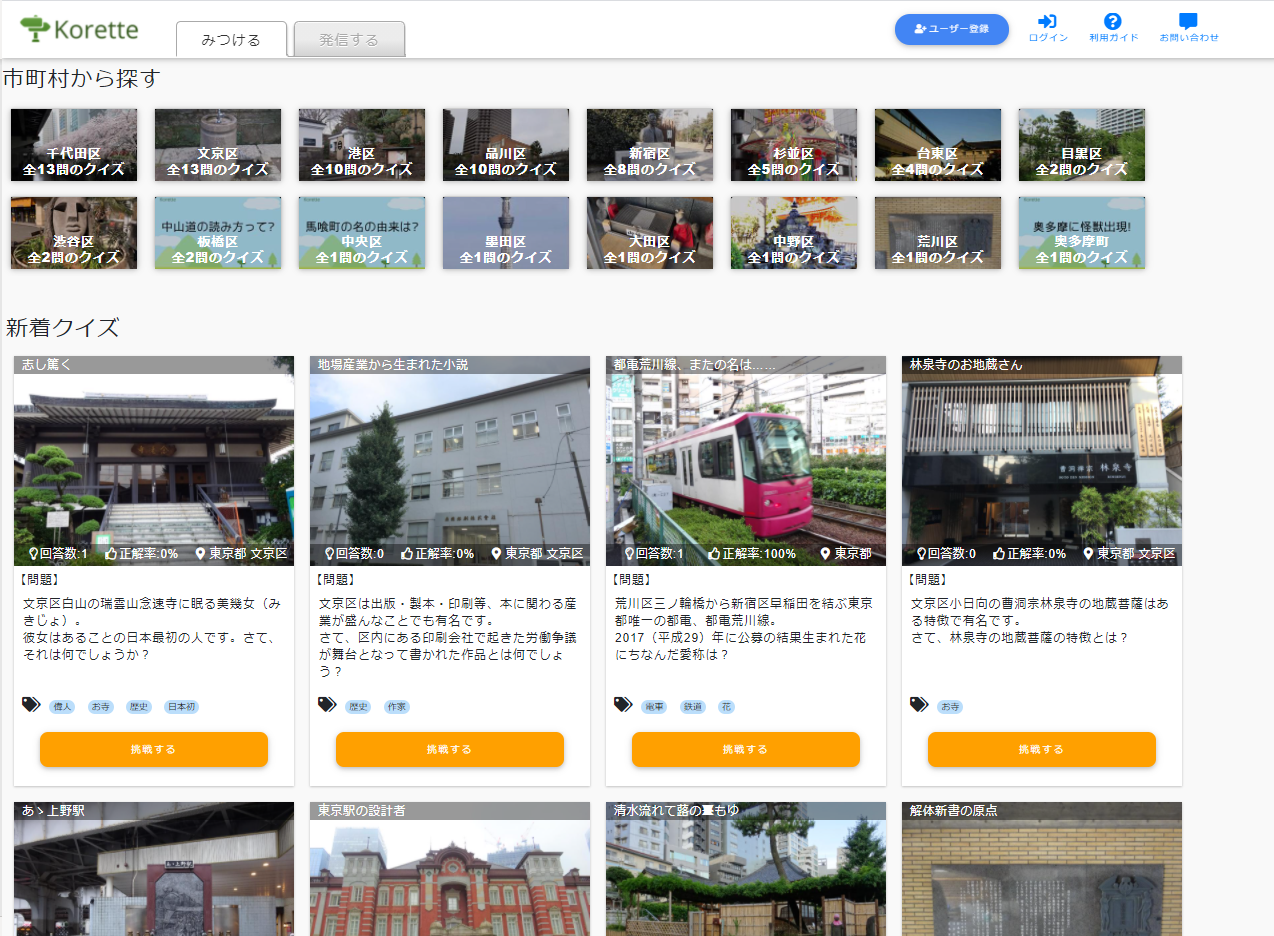Open the 新宿区 quiz area tile
1274x936 pixels.
[x=650, y=145]
